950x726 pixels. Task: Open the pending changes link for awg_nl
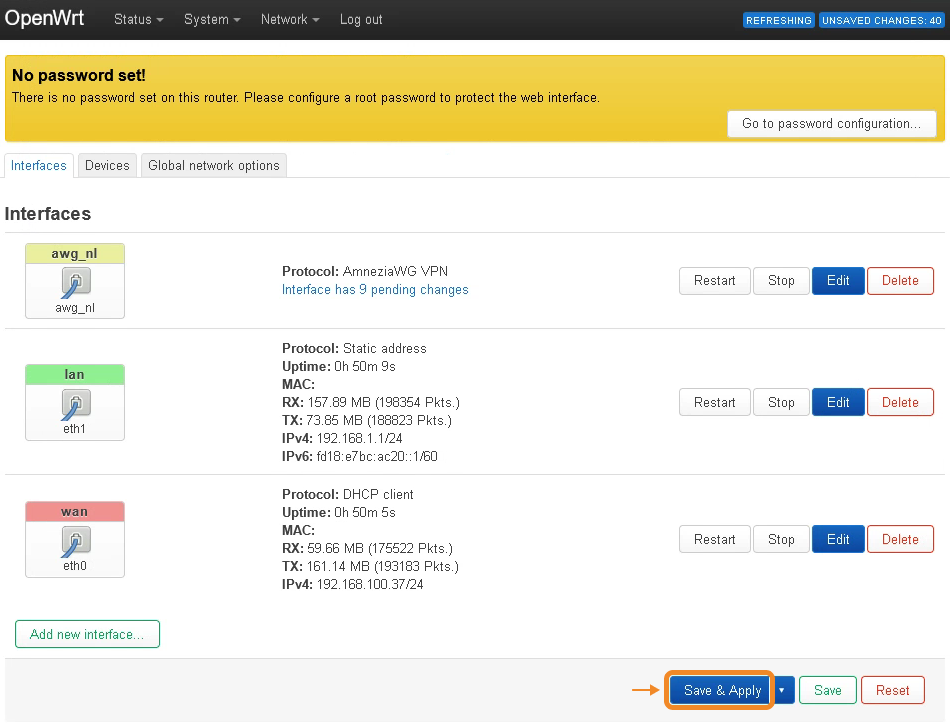click(375, 290)
